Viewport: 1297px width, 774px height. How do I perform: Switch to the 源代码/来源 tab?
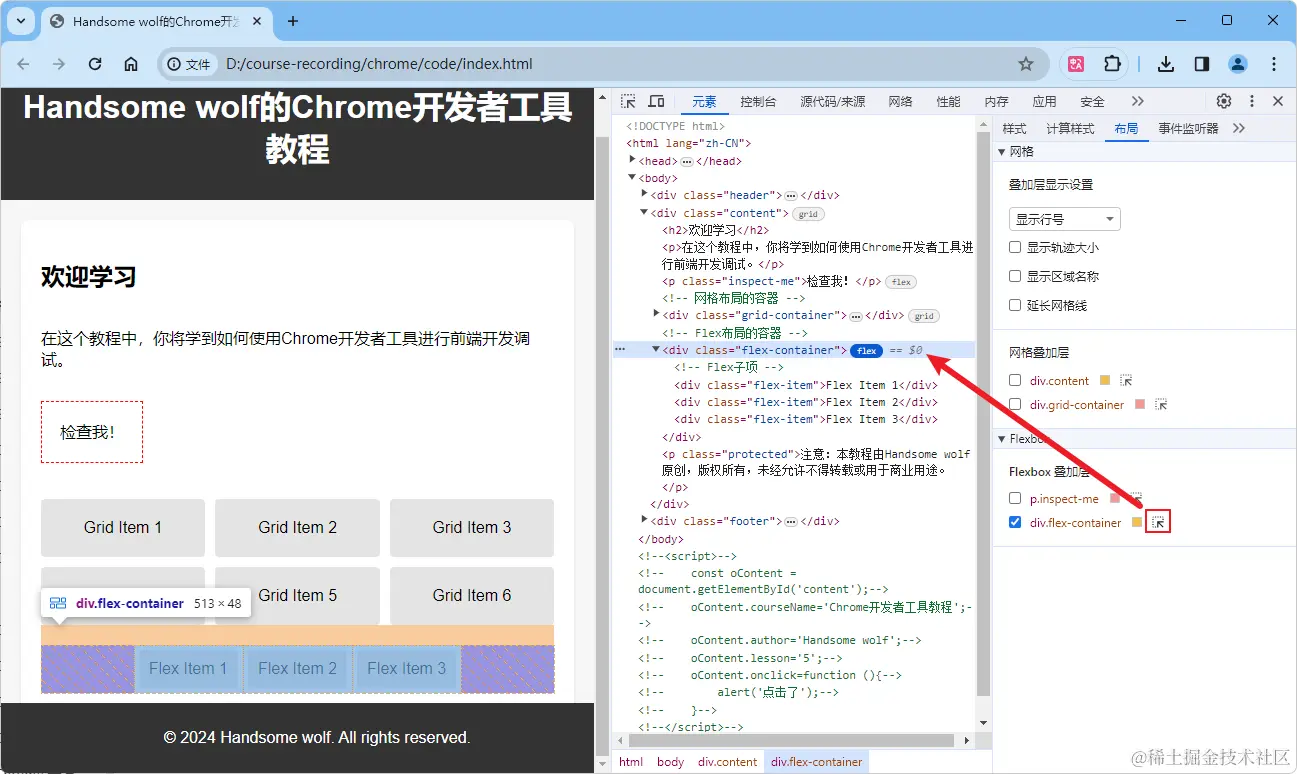click(x=832, y=101)
